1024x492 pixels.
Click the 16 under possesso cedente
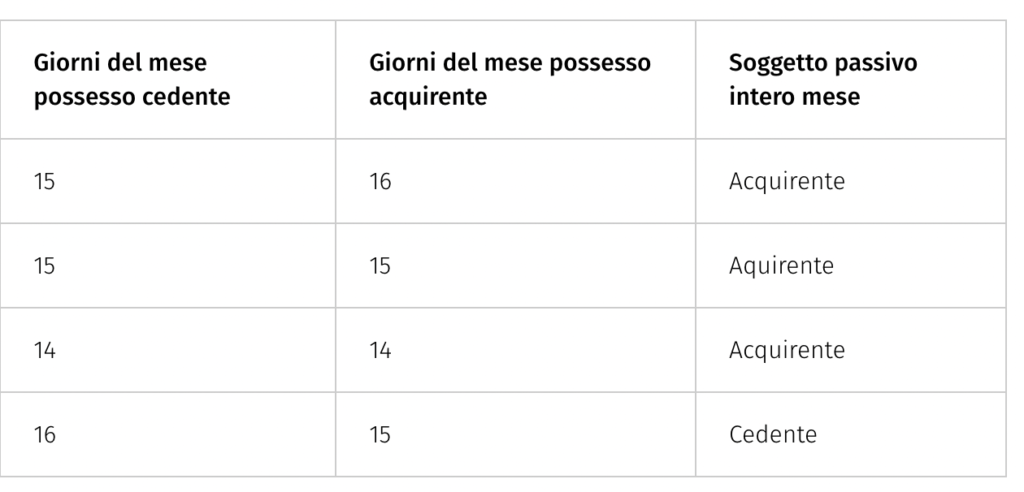click(45, 435)
